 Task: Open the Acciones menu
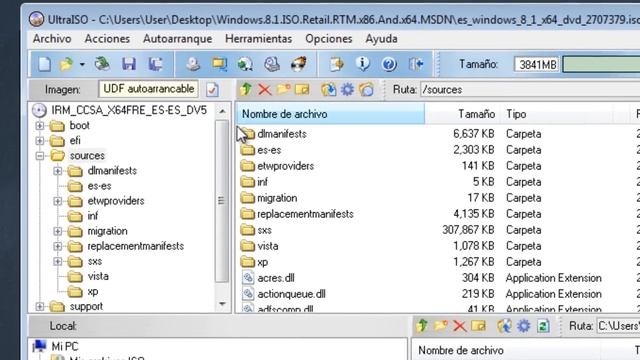click(x=107, y=39)
